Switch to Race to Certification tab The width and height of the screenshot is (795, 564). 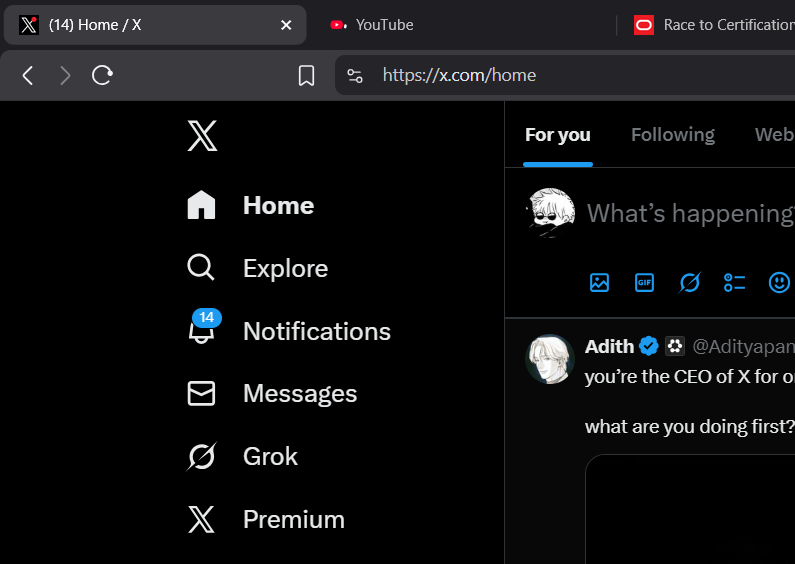714,25
